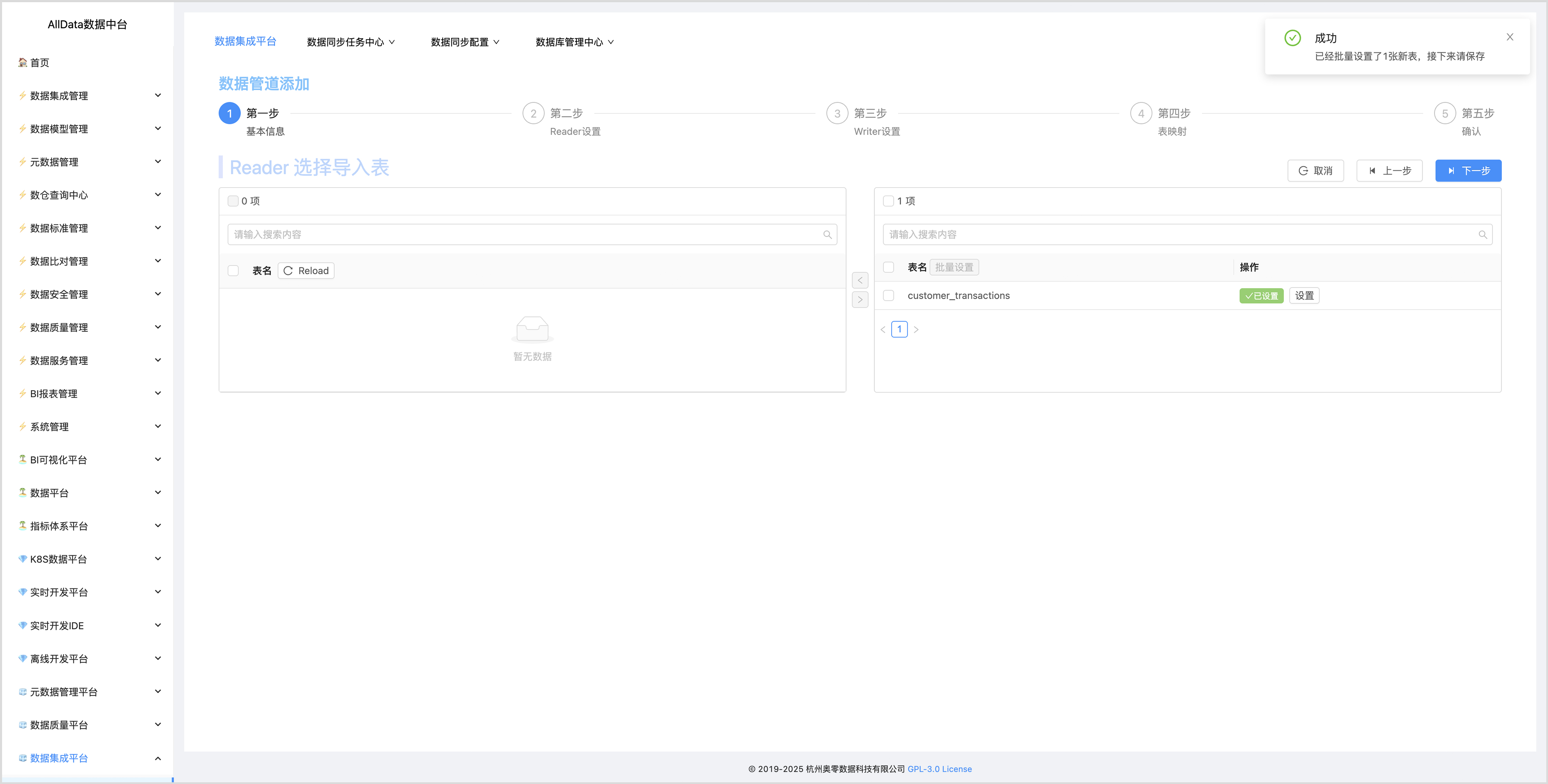Toggle the select-all checkbox beside 1 项
The image size is (1548, 784).
(x=888, y=201)
